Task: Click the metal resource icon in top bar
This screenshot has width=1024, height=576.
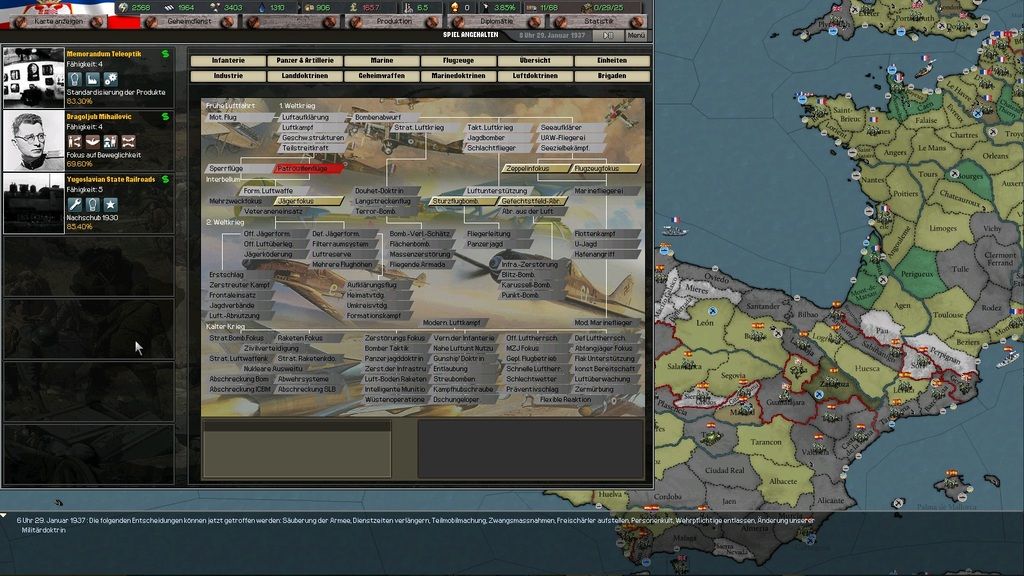Action: point(168,7)
